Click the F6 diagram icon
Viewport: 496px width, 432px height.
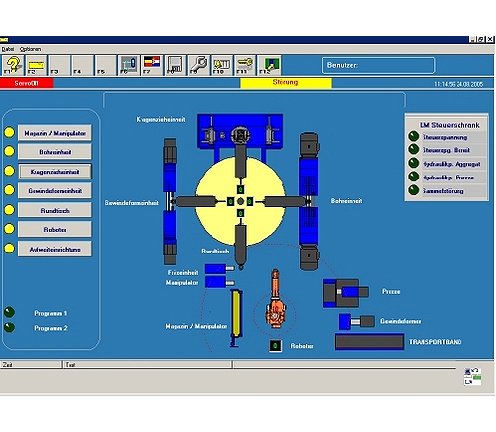(x=129, y=65)
